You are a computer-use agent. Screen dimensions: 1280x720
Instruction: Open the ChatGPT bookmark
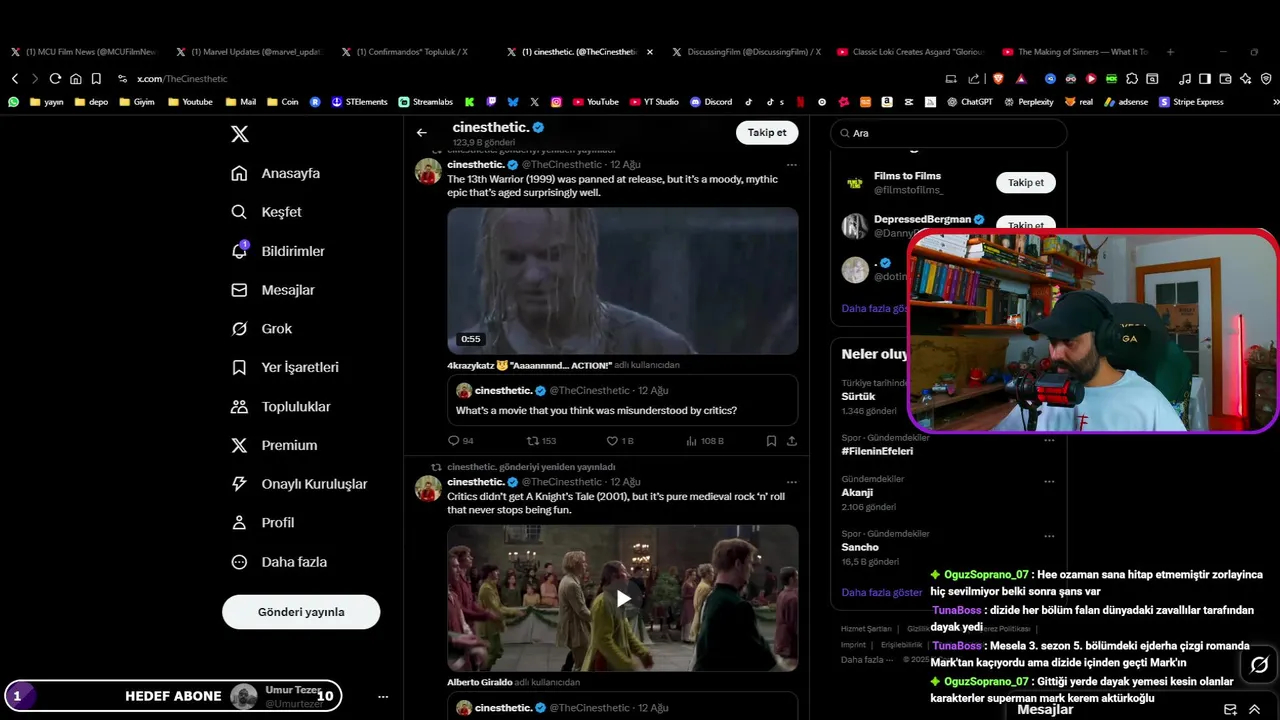point(969,102)
